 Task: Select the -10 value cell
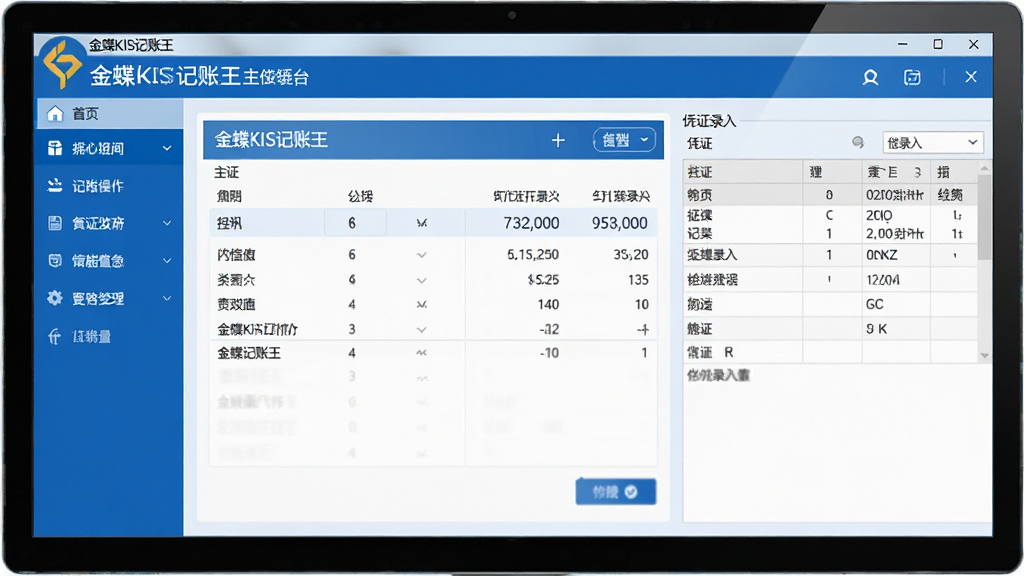coord(549,353)
